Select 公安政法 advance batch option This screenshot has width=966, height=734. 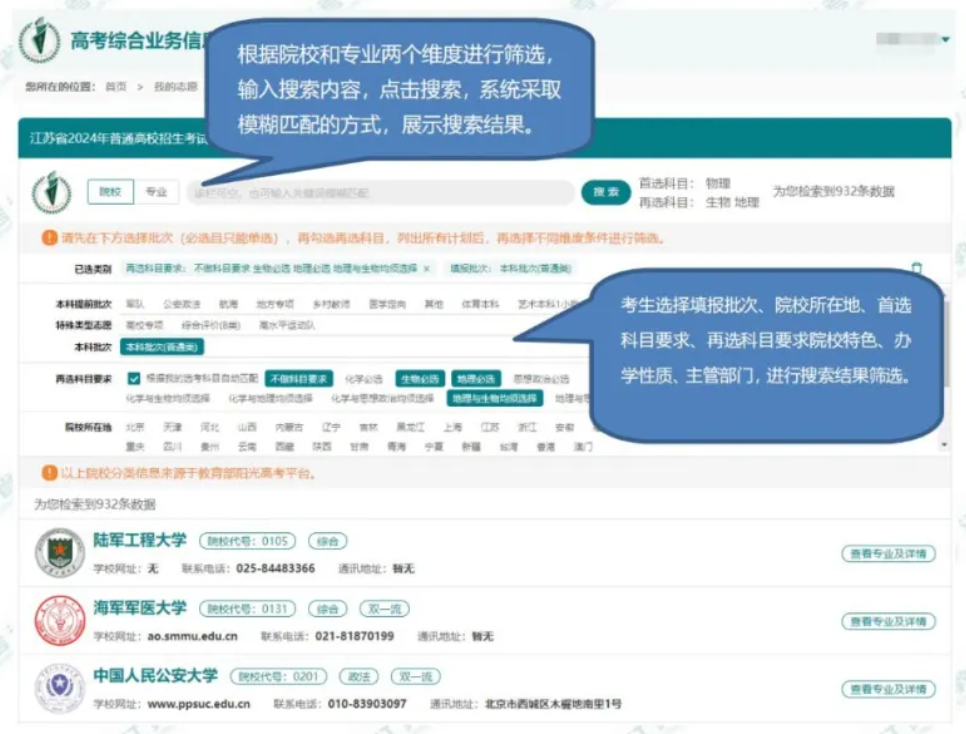click(x=182, y=304)
